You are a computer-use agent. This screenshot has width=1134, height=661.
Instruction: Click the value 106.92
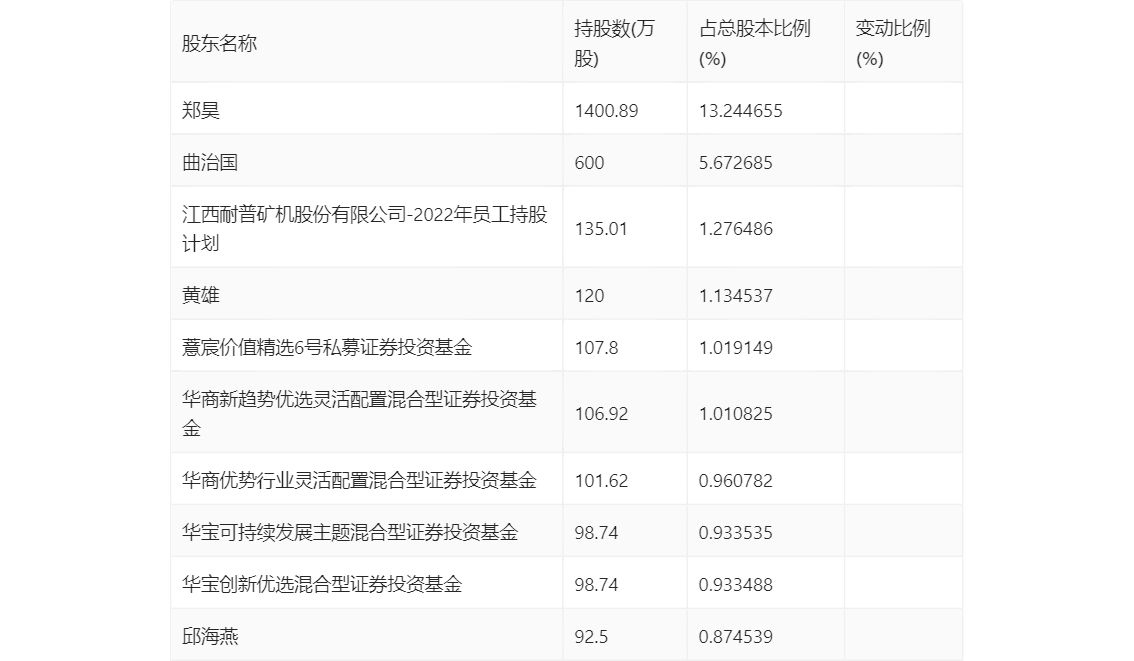601,414
